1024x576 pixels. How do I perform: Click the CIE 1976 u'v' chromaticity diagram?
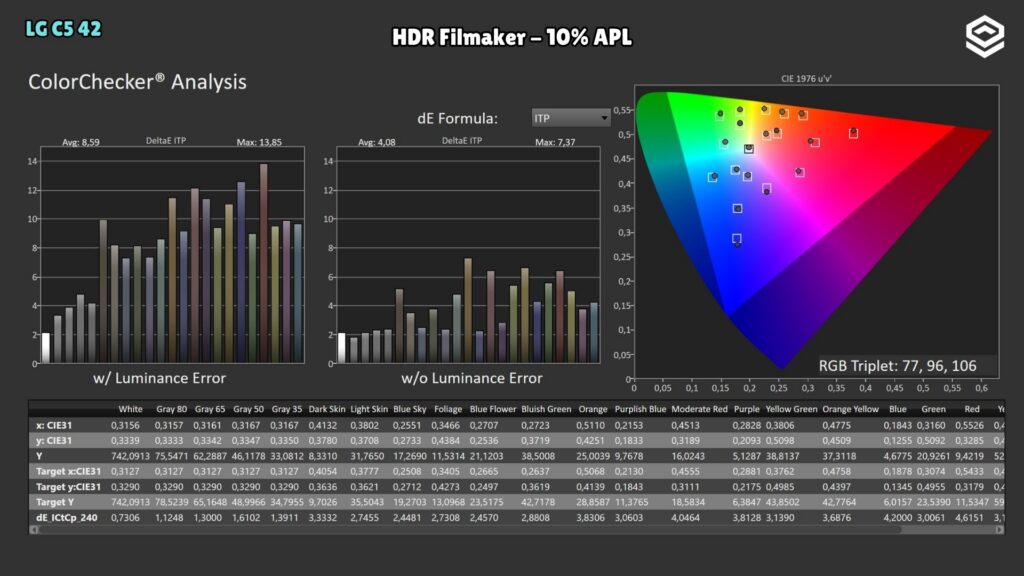[x=816, y=231]
